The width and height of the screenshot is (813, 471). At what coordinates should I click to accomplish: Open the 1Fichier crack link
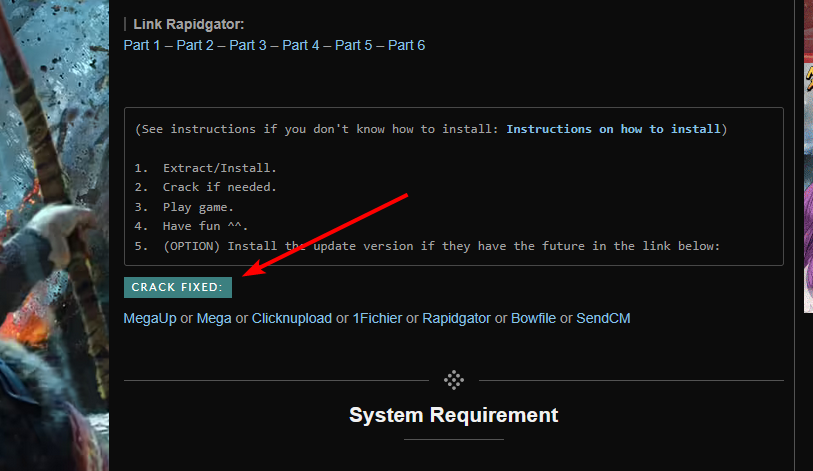pyautogui.click(x=377, y=318)
